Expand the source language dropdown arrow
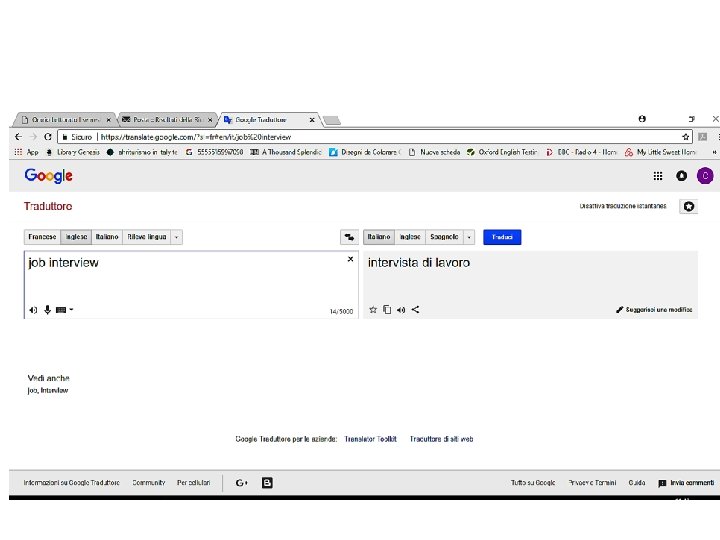720x540 pixels. [x=177, y=237]
